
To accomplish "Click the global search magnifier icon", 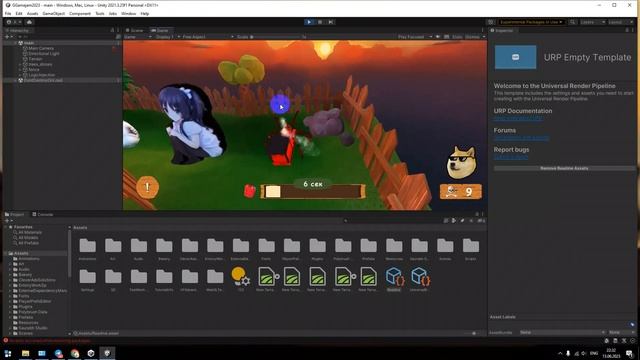I will click(x=573, y=22).
